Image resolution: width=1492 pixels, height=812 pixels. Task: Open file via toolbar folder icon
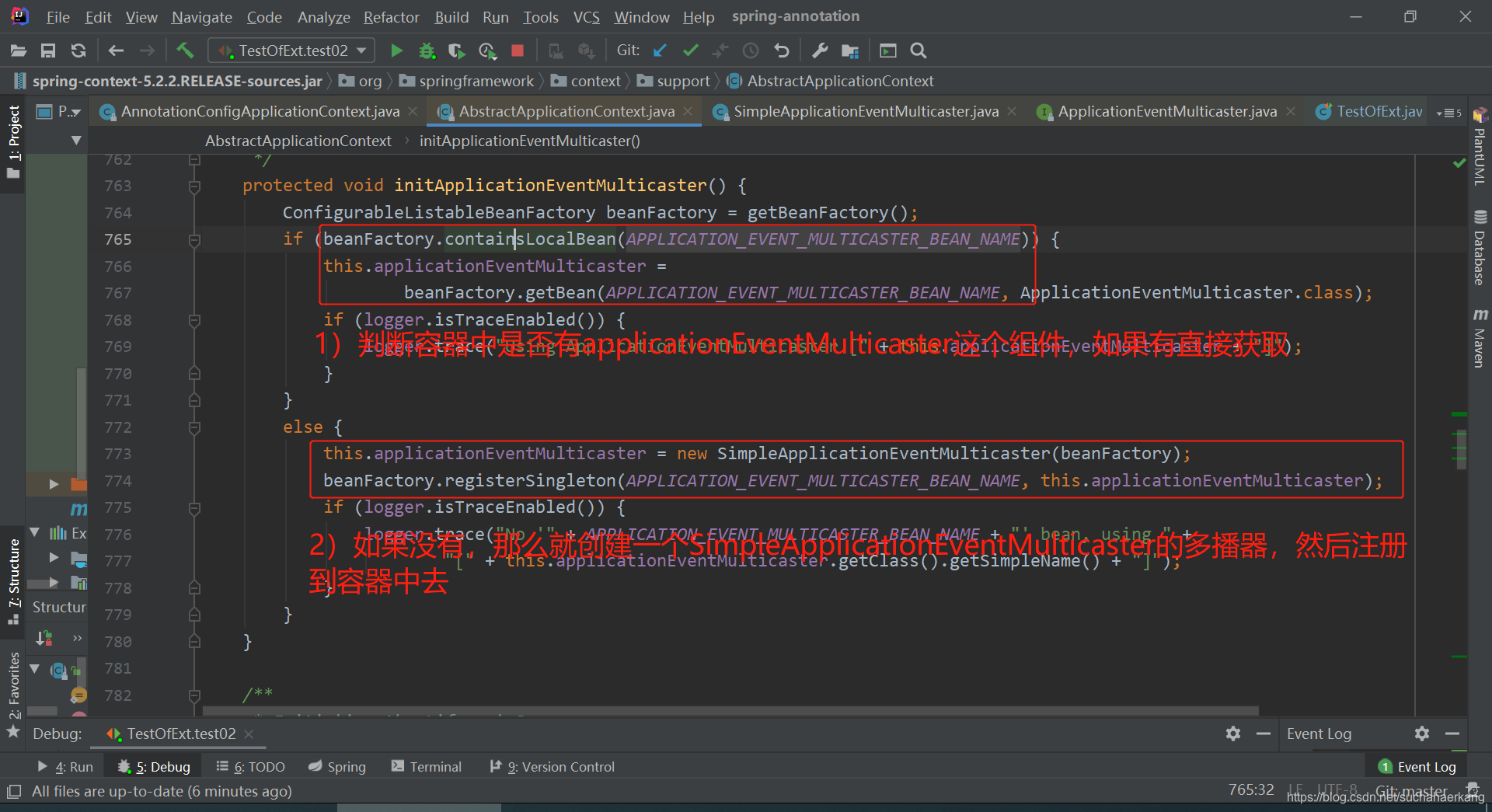coord(19,51)
